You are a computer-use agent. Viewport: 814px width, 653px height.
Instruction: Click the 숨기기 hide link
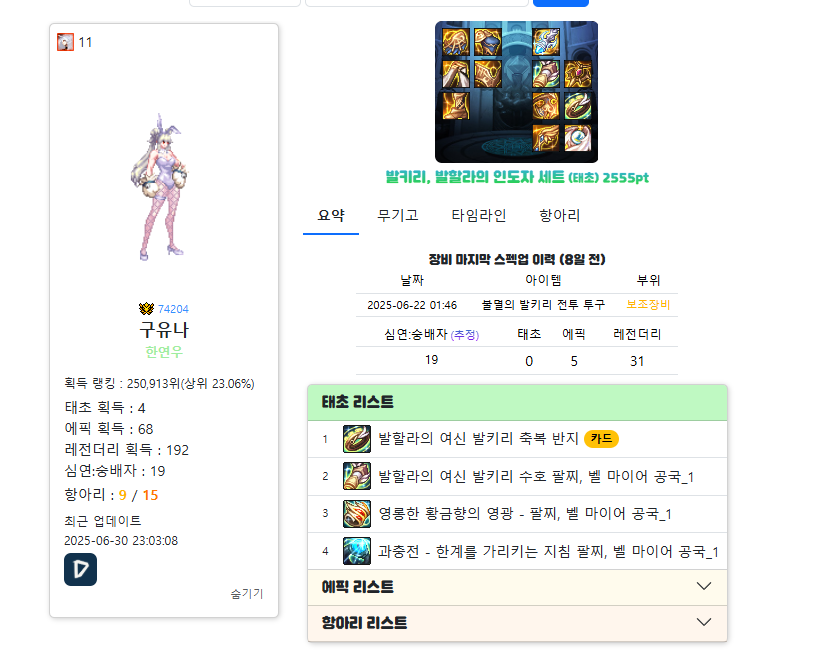247,593
